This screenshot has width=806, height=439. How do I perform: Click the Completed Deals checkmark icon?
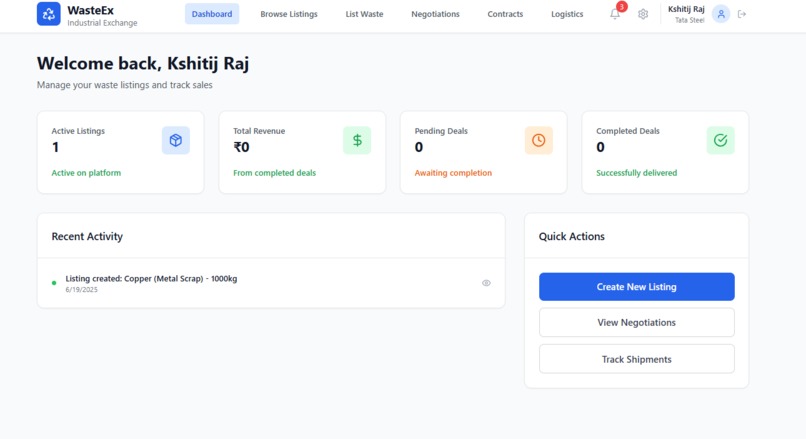[721, 140]
